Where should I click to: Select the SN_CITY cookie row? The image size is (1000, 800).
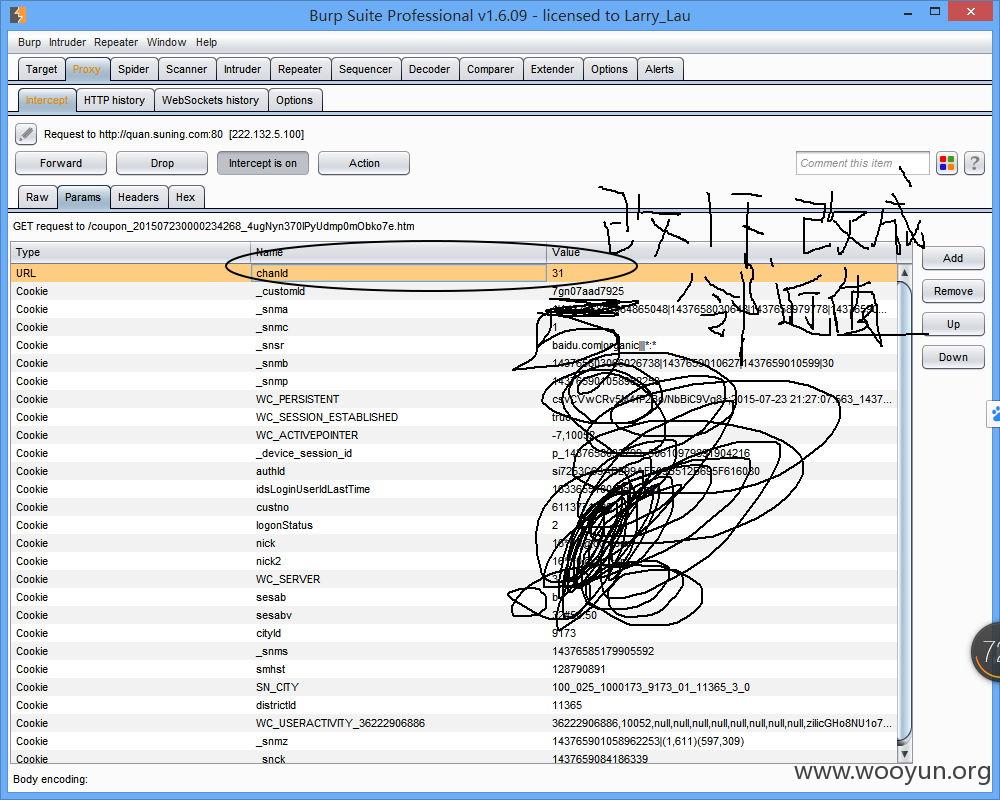point(453,687)
